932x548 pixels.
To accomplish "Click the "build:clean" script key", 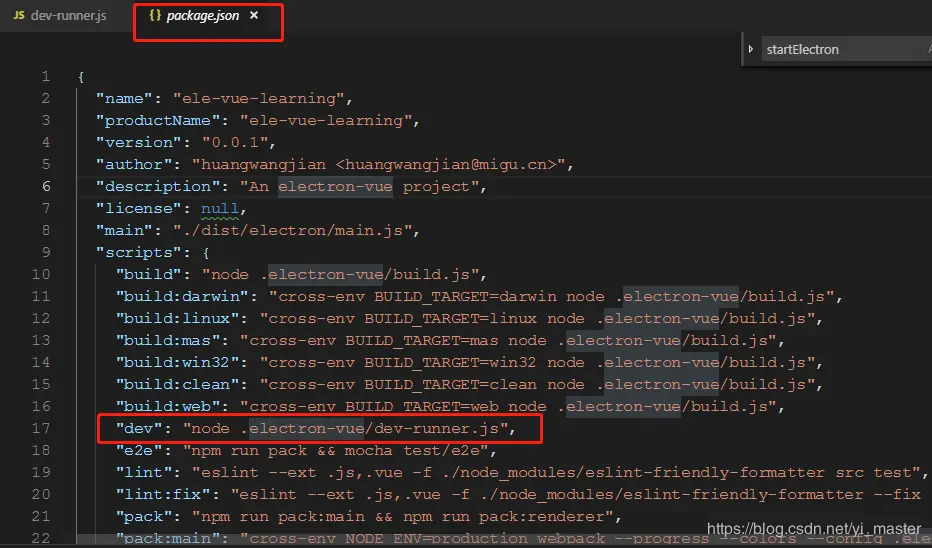I will pos(177,385).
